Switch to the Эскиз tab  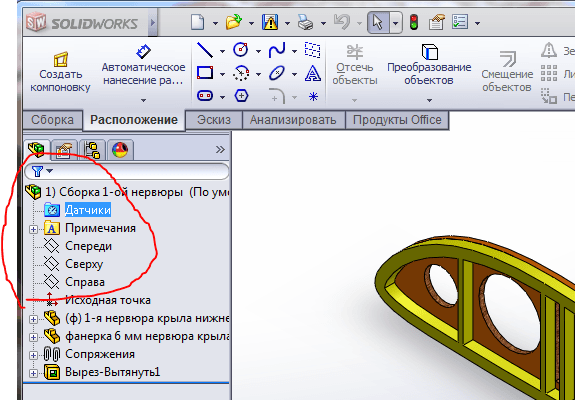pos(214,120)
